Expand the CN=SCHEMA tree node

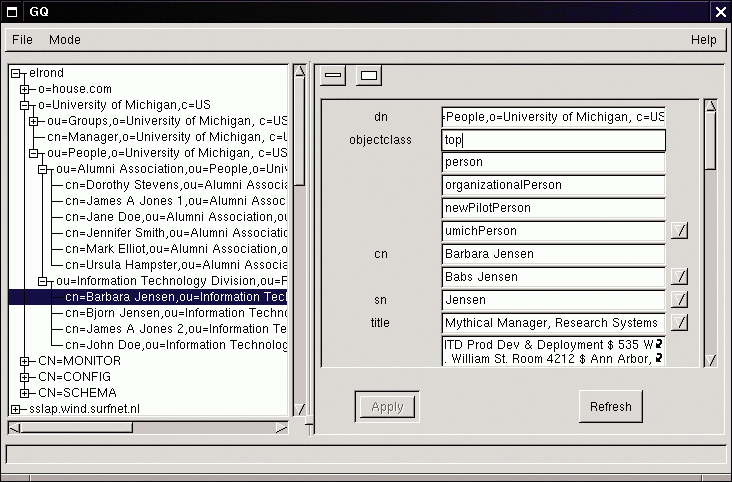pos(25,393)
